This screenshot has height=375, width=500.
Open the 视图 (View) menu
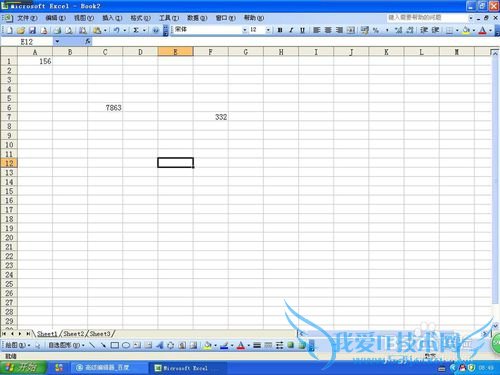pos(84,18)
